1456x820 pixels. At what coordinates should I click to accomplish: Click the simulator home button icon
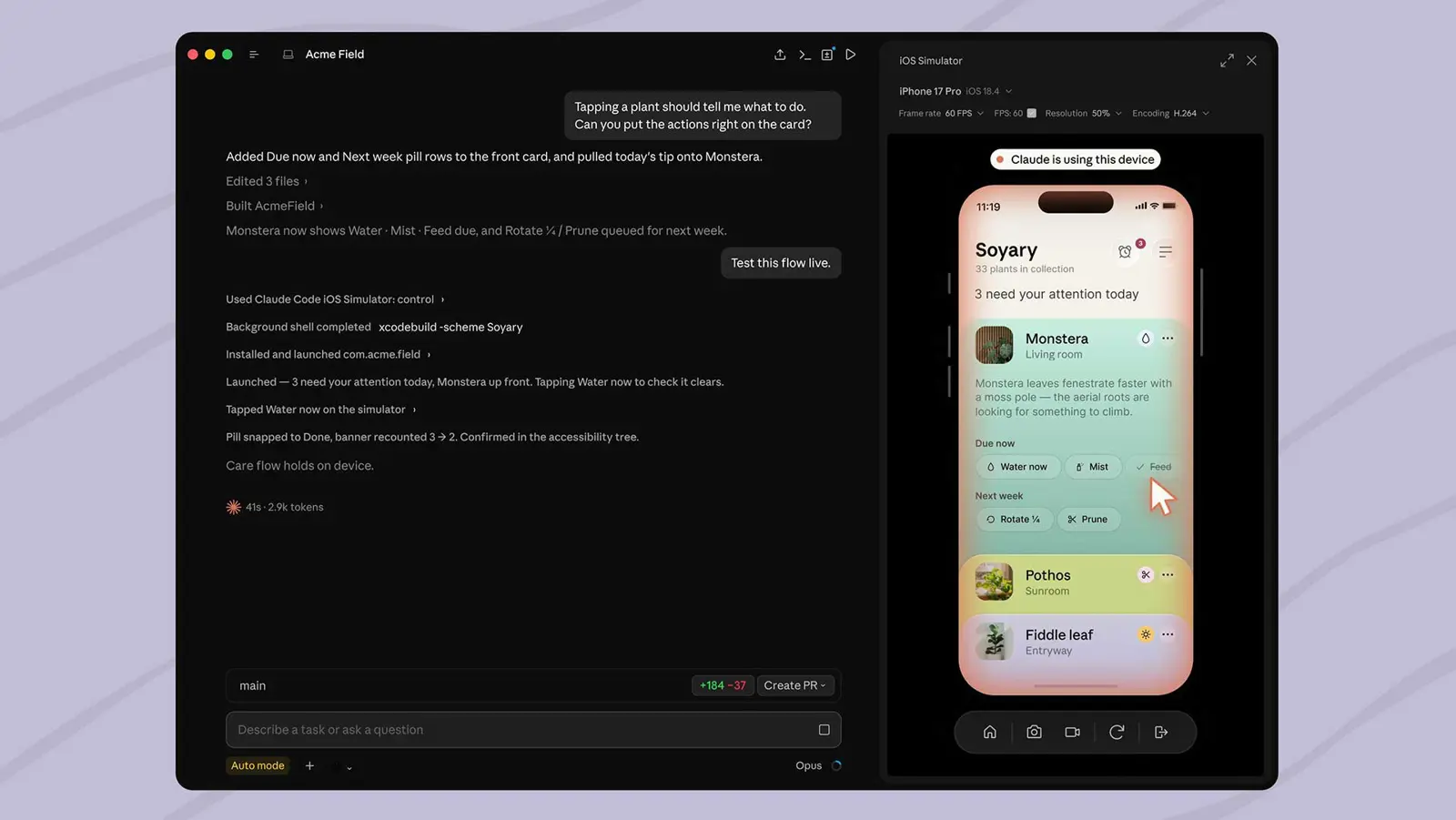coord(990,732)
